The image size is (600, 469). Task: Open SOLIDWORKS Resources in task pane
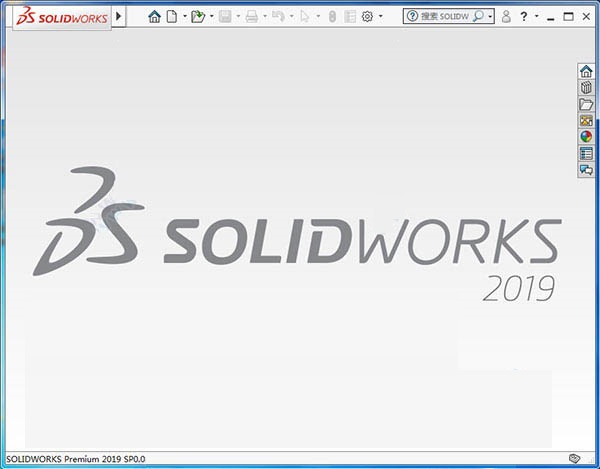pos(586,72)
